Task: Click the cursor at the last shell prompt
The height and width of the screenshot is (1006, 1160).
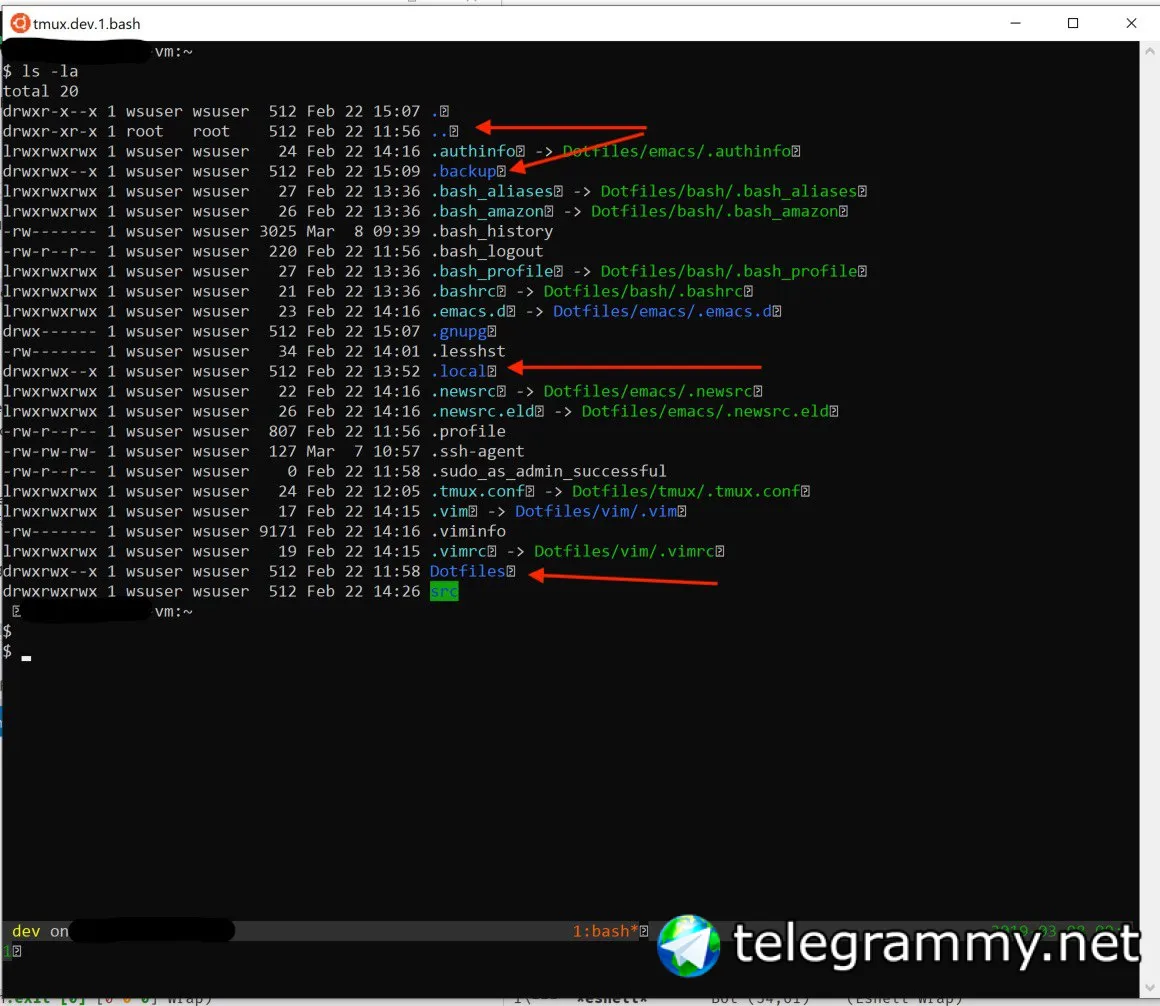Action: coord(27,658)
